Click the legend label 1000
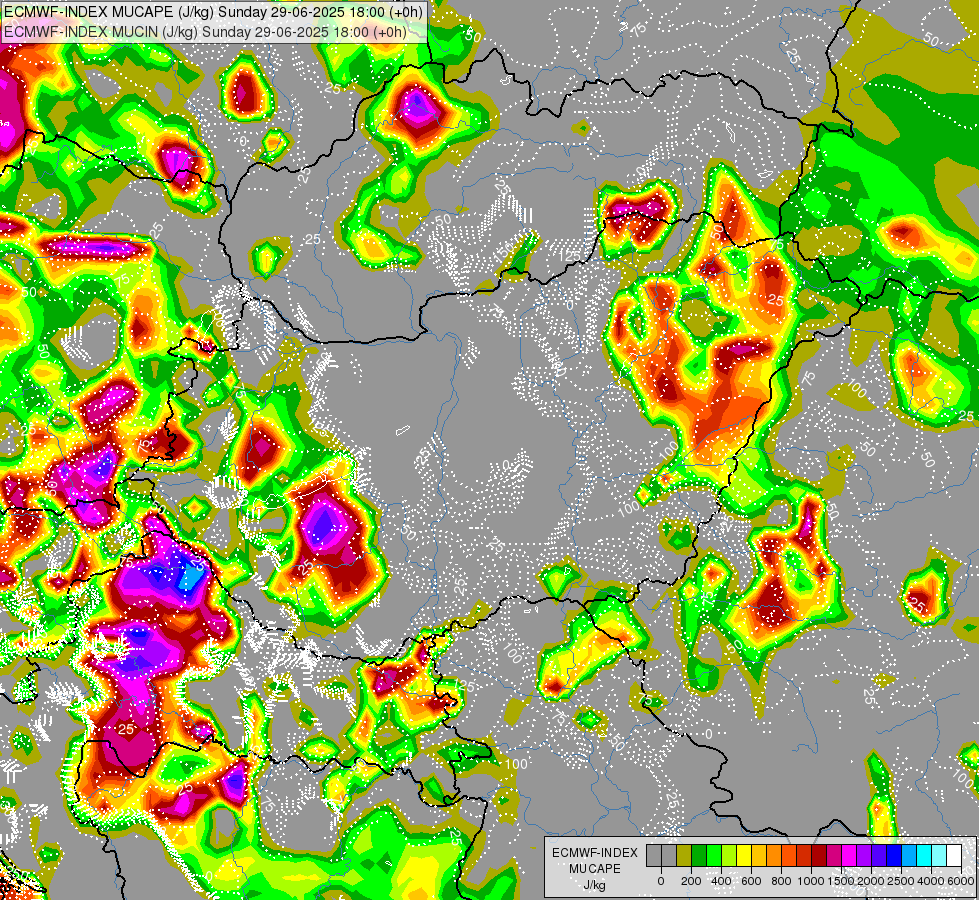 (x=811, y=881)
